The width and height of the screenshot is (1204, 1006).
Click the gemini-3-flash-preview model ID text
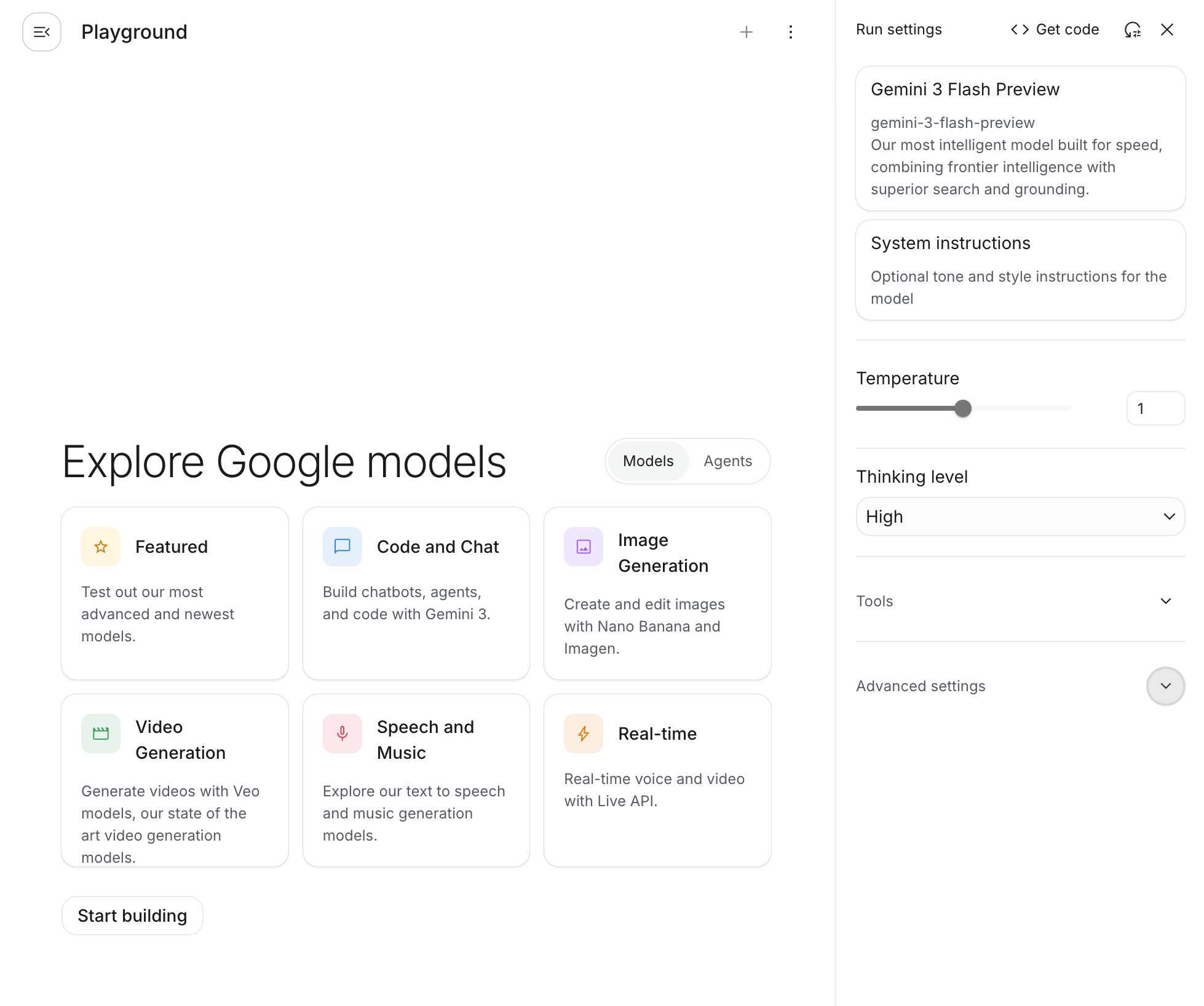tap(953, 123)
